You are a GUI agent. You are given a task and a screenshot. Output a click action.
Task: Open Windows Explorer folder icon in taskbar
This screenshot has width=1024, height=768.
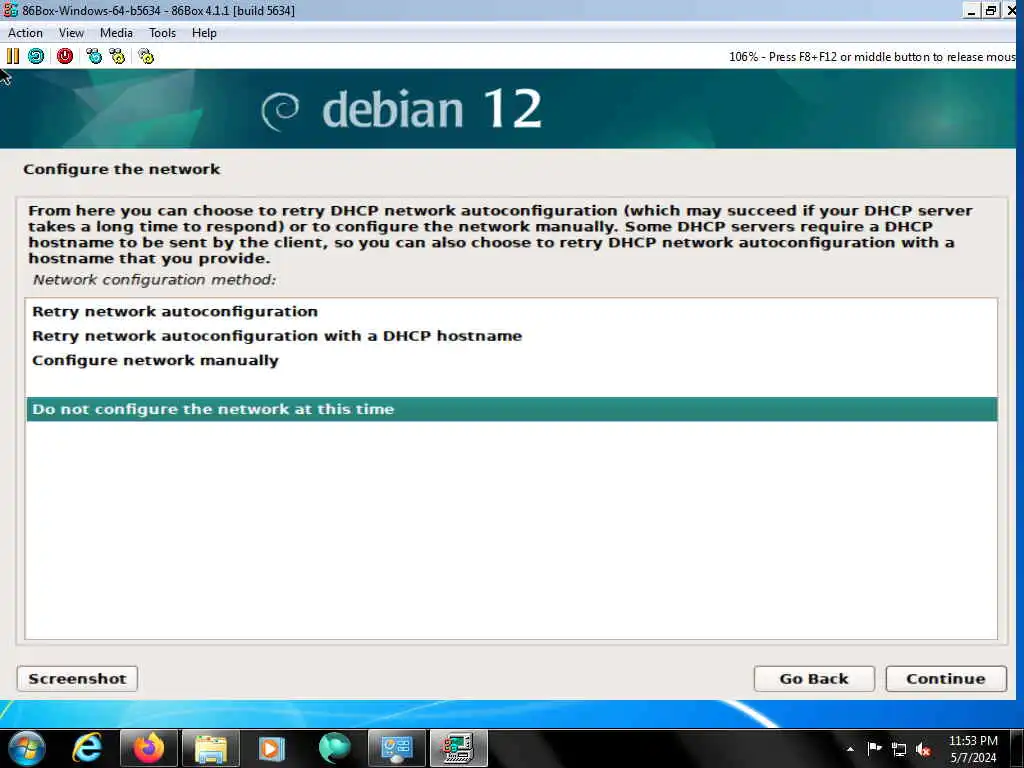point(211,748)
